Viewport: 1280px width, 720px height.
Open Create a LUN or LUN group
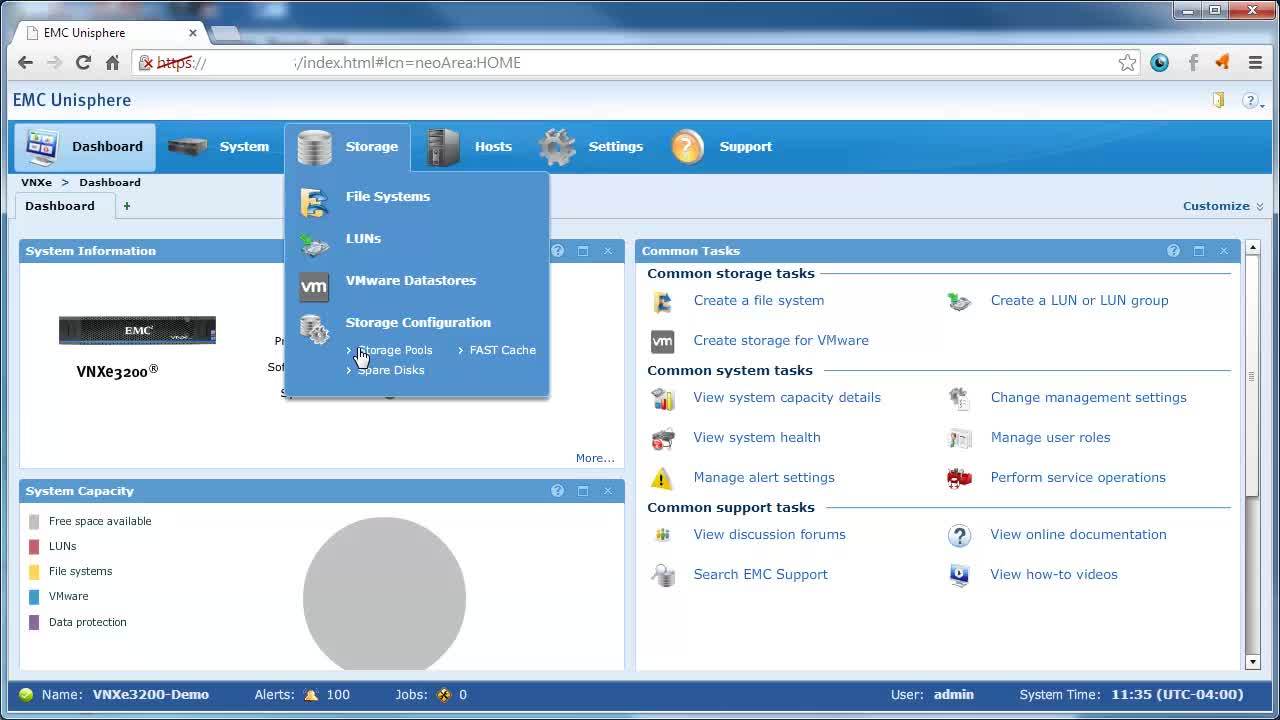coord(1079,300)
